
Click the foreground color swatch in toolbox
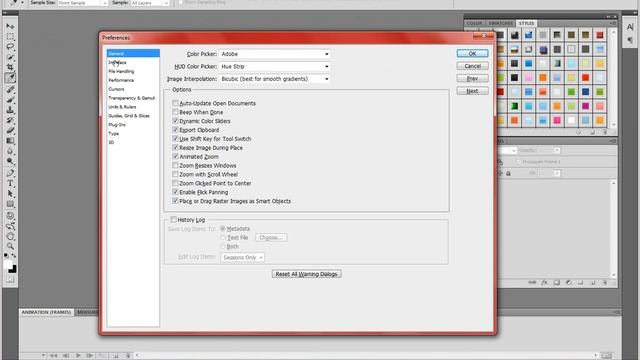[8, 265]
